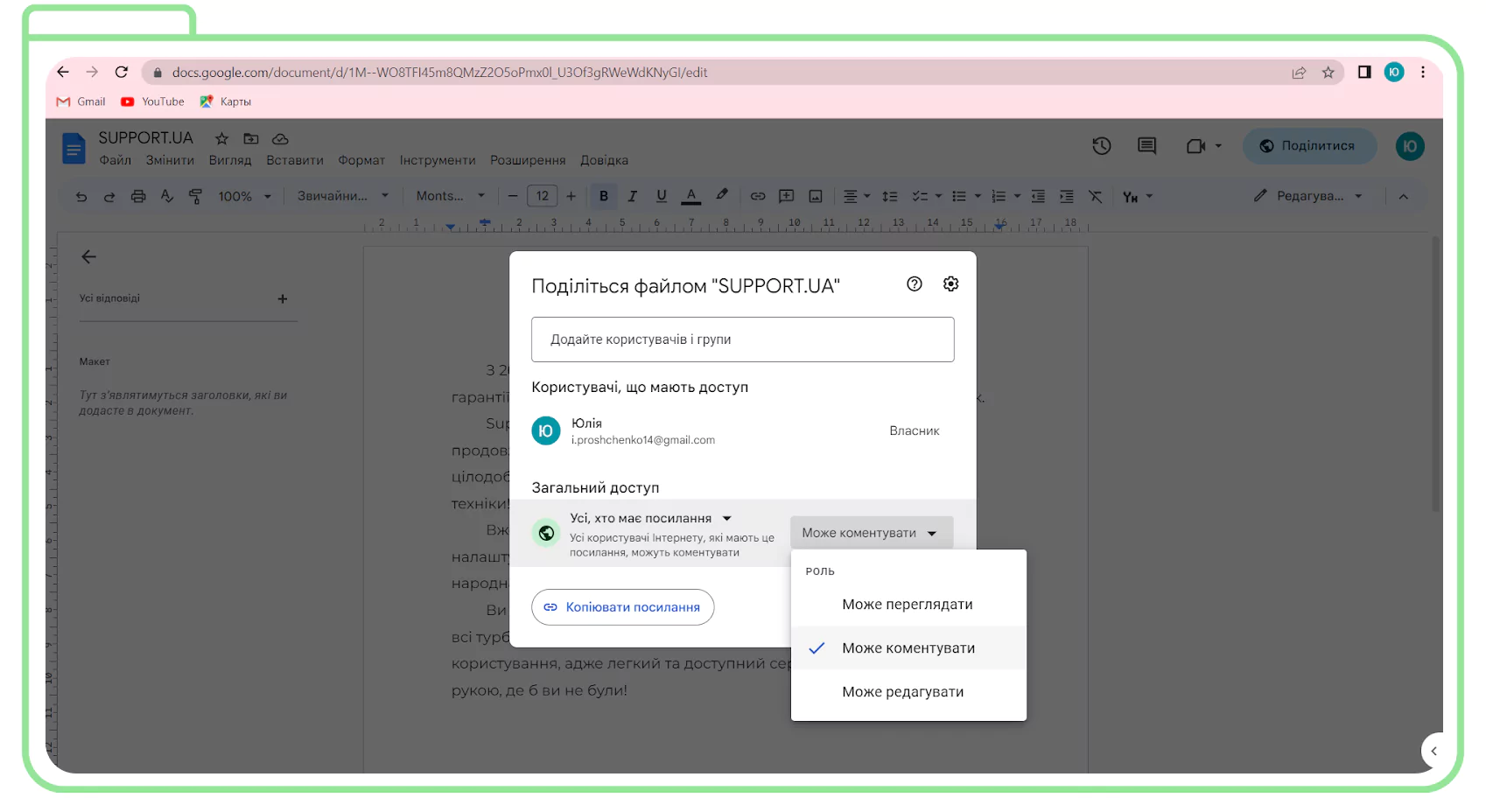
Task: Reload the page with refresh icon
Action: (122, 72)
